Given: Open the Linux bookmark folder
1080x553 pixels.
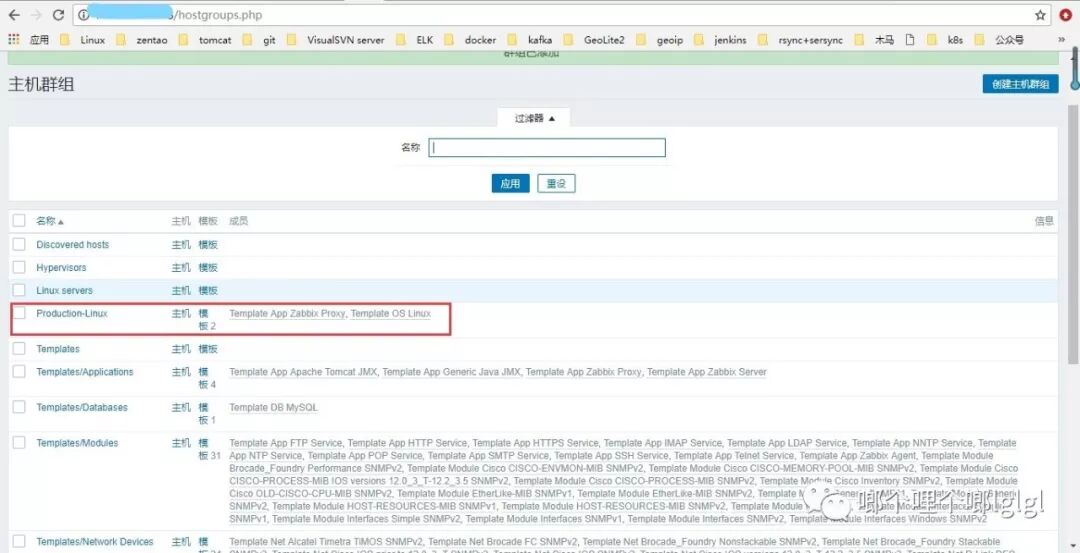Looking at the screenshot, I should point(82,40).
